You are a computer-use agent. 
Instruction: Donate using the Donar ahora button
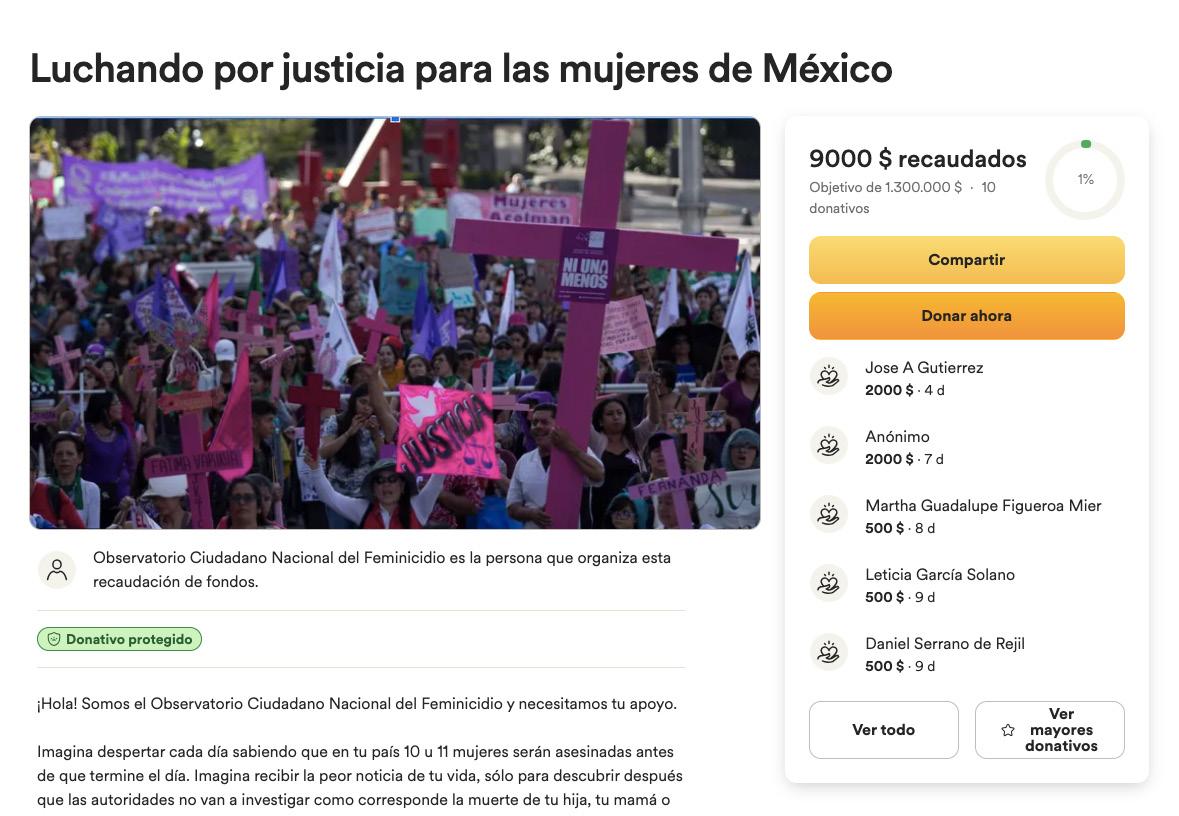pos(966,316)
